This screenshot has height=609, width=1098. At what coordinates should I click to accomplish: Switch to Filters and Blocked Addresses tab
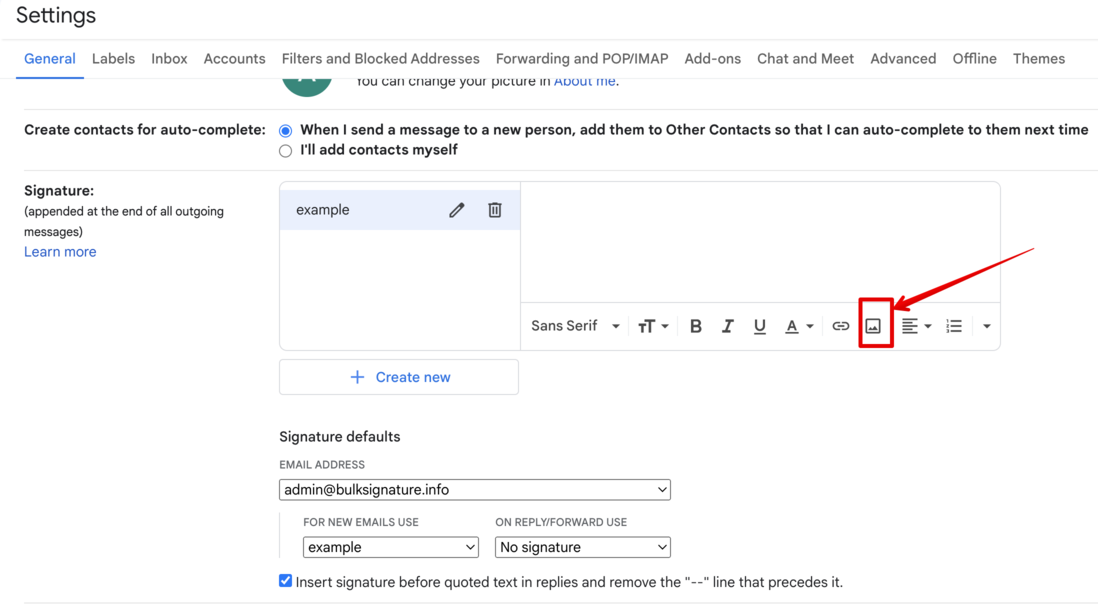click(x=380, y=59)
